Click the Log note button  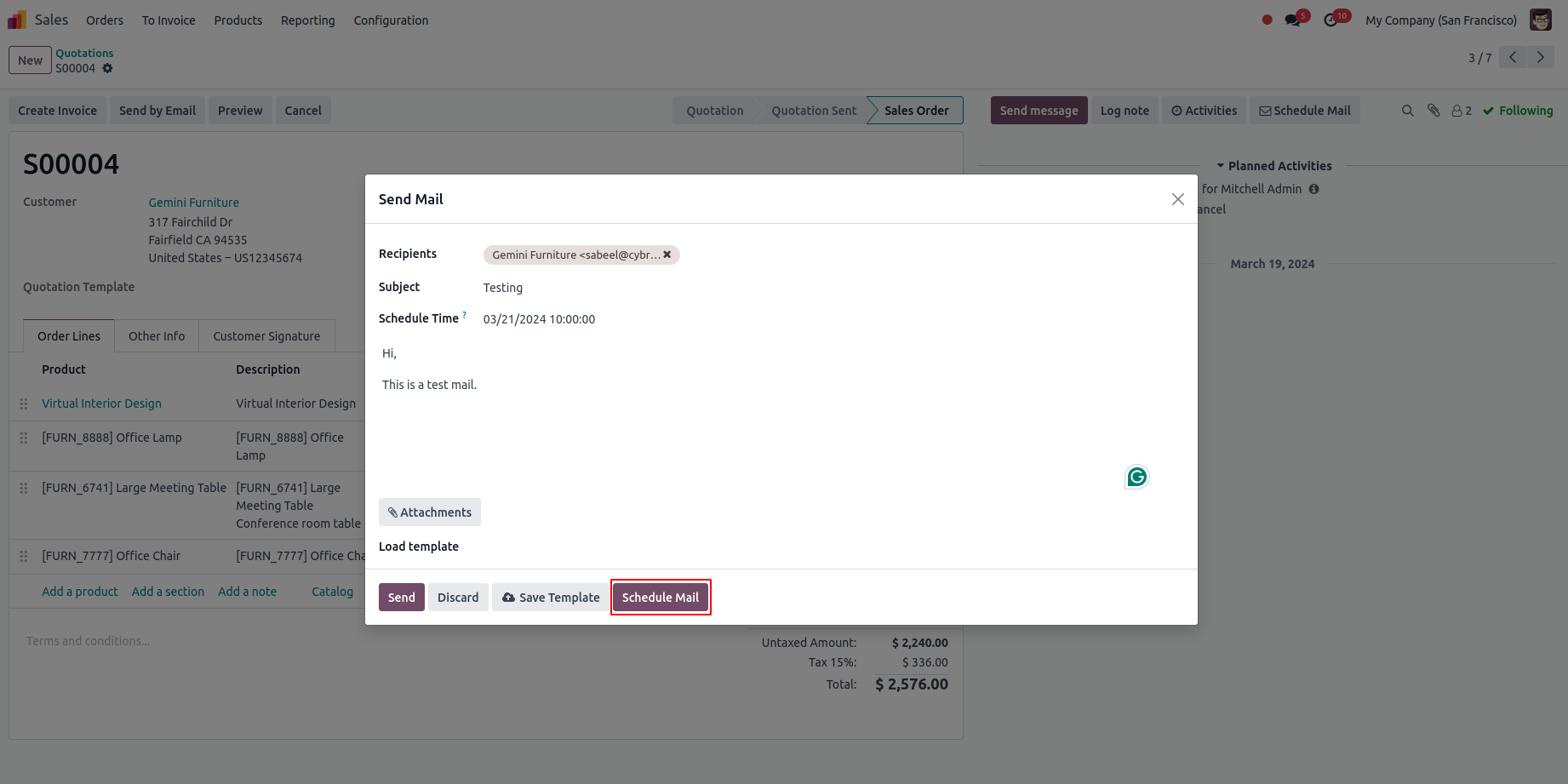point(1124,111)
